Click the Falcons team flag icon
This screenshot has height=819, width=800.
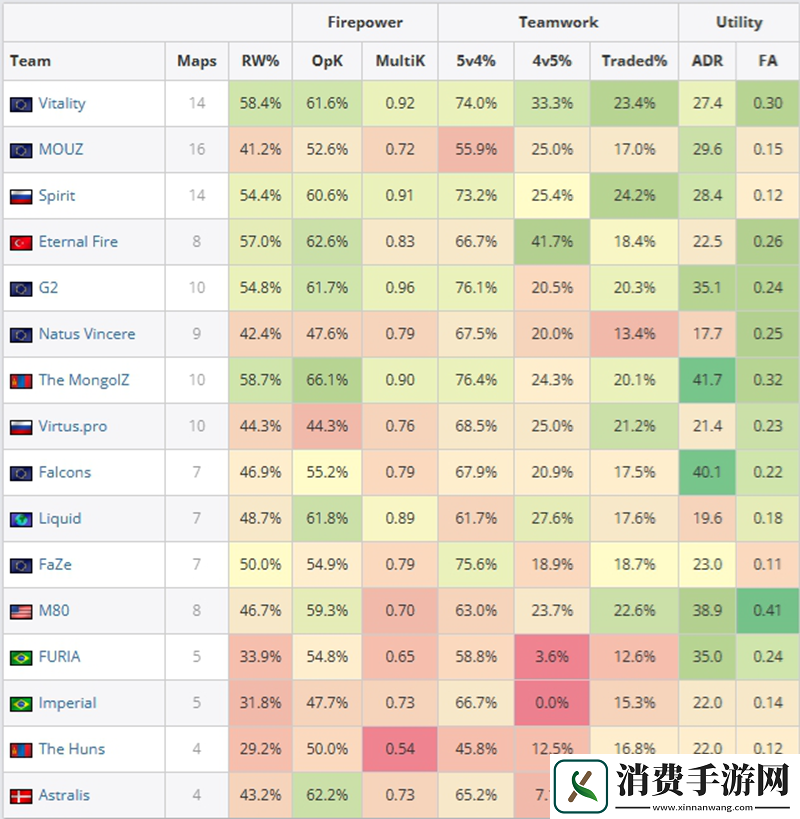point(21,473)
